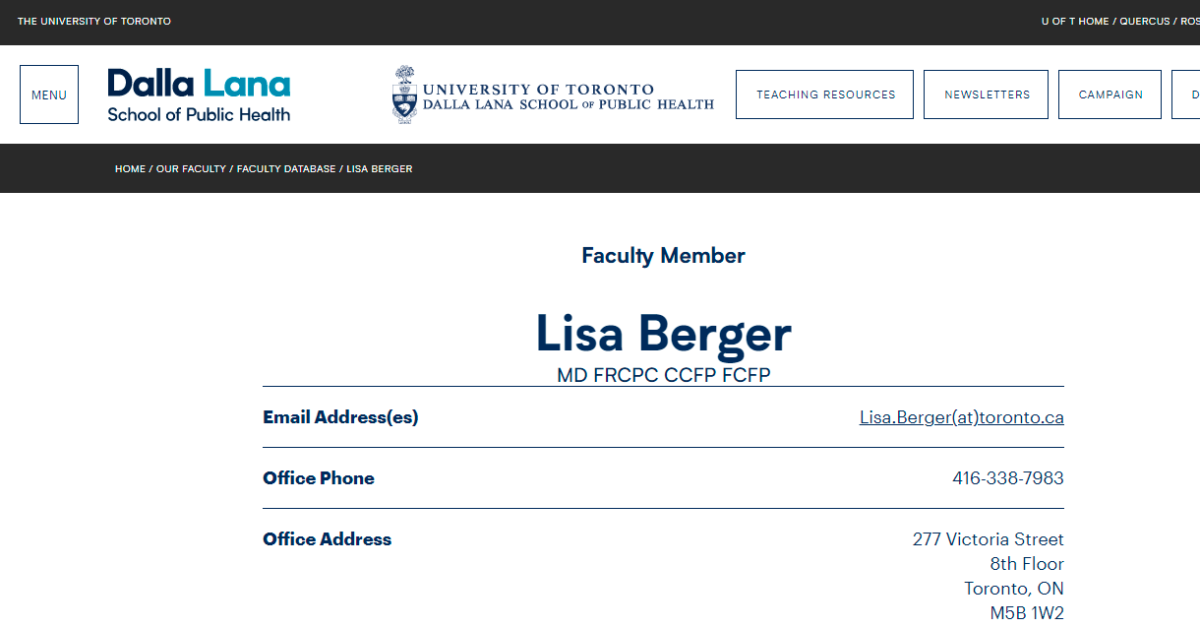
Task: Click the Dalla Lana School wordmark beside the crest
Action: pos(568,97)
